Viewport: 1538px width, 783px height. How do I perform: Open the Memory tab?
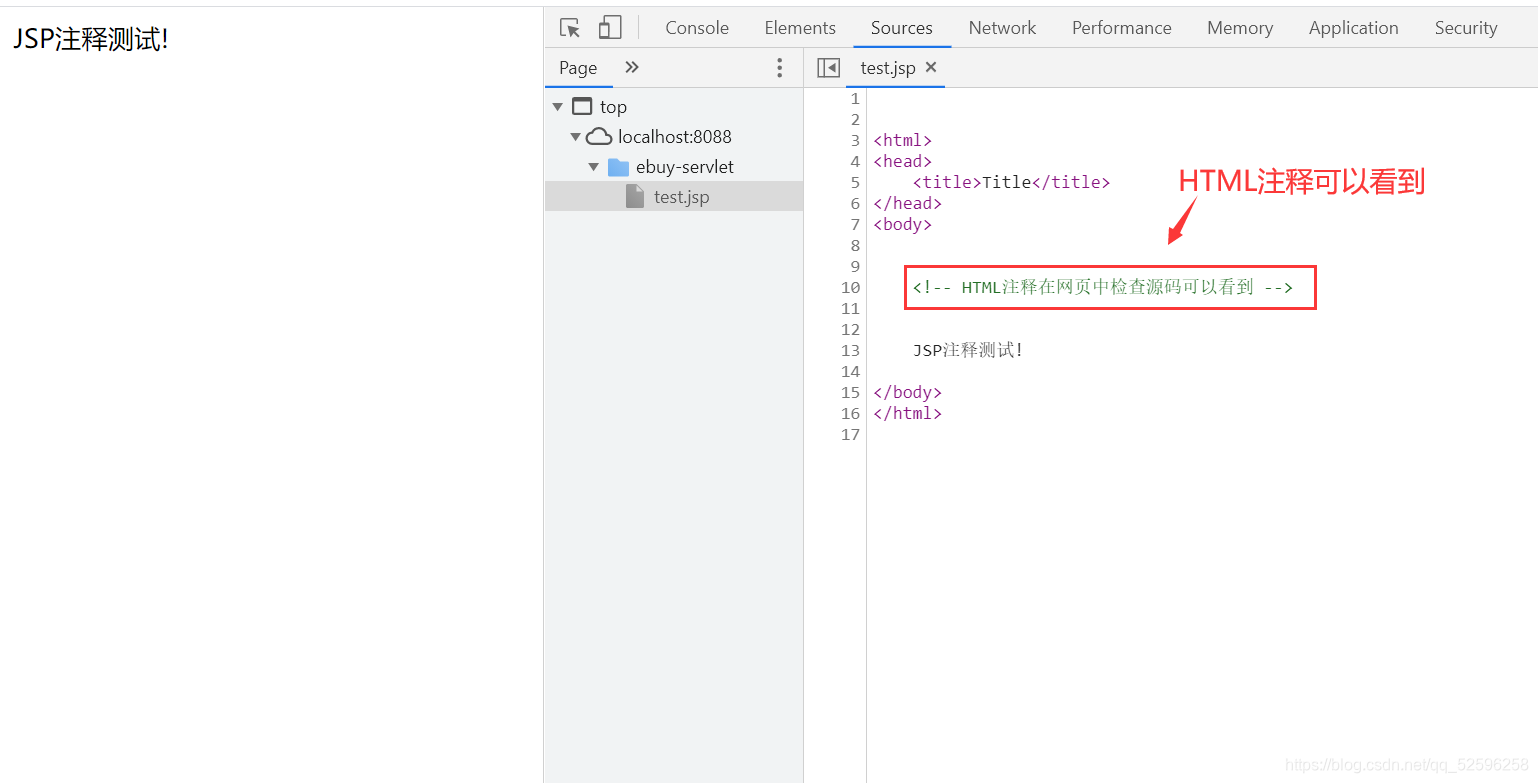(x=1240, y=28)
